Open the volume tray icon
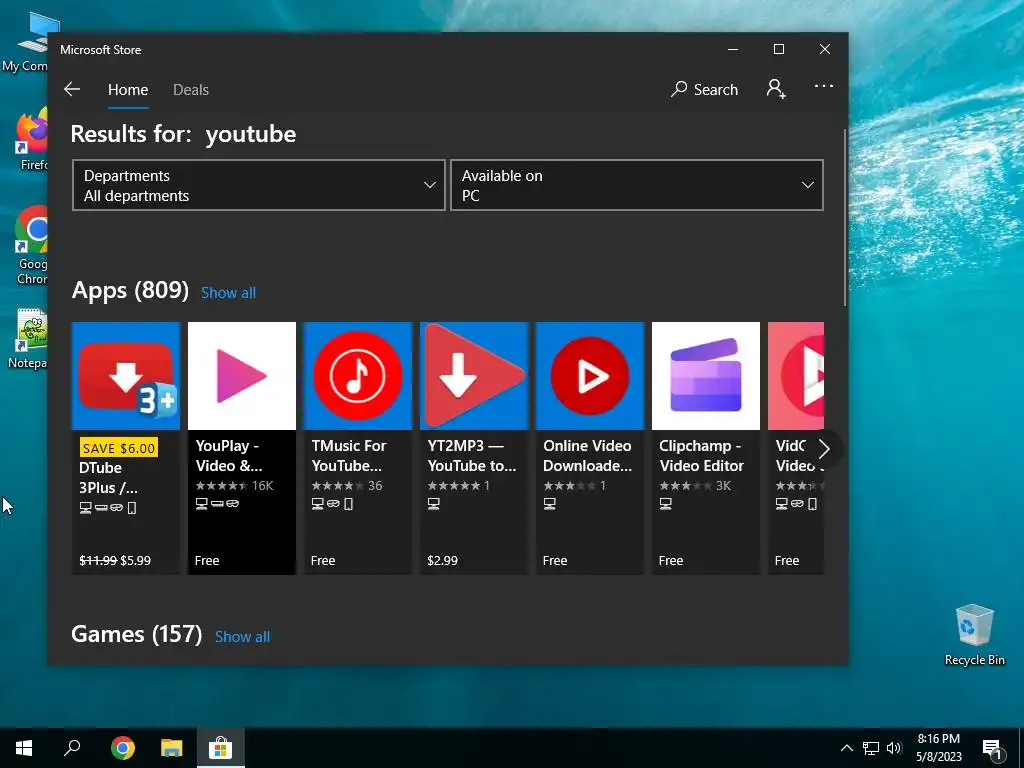The width and height of the screenshot is (1024, 768). pos(894,748)
